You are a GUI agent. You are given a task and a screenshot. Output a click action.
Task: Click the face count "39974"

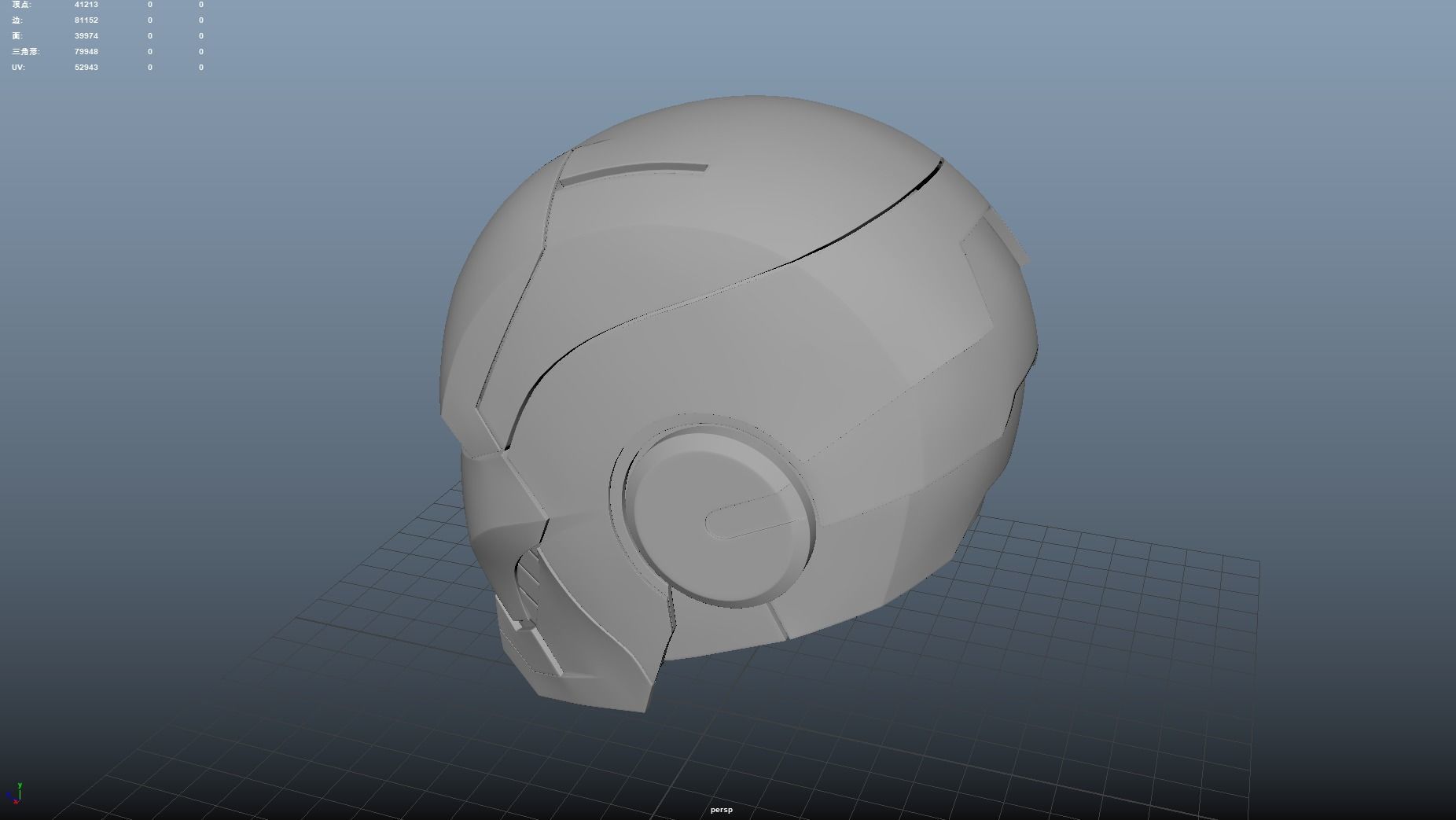click(x=86, y=36)
